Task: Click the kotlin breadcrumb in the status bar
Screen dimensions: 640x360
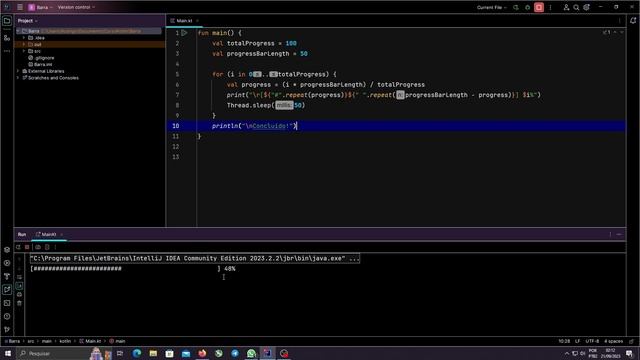Action: [65, 341]
